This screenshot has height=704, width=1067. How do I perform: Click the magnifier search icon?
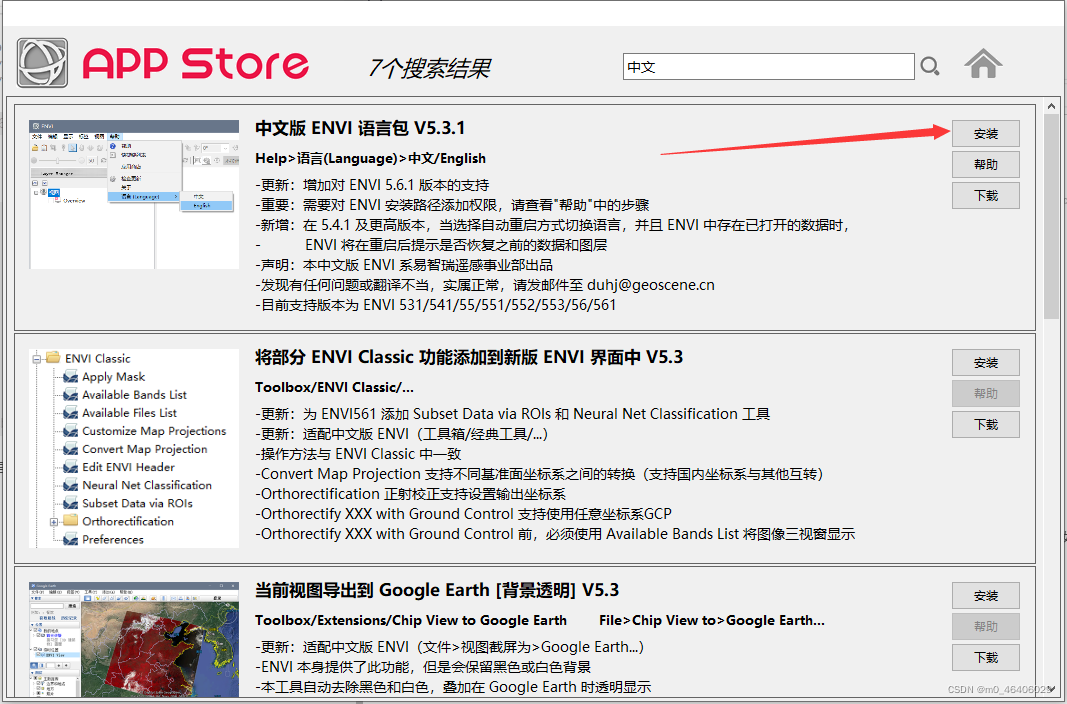930,66
